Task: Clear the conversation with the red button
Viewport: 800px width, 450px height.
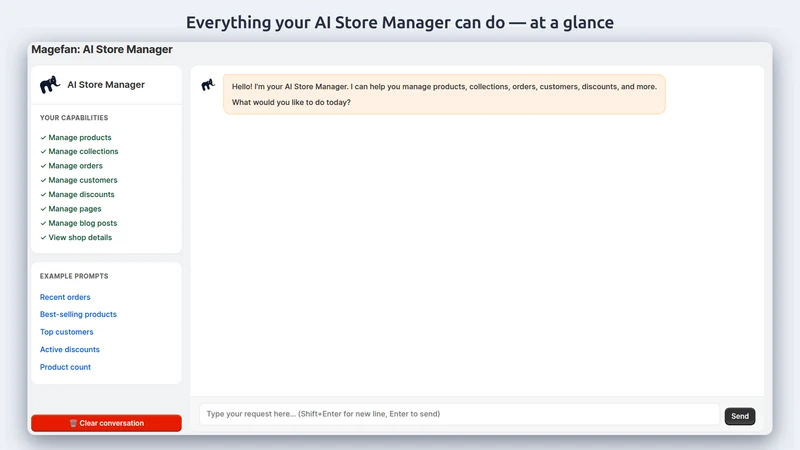Action: 106,423
